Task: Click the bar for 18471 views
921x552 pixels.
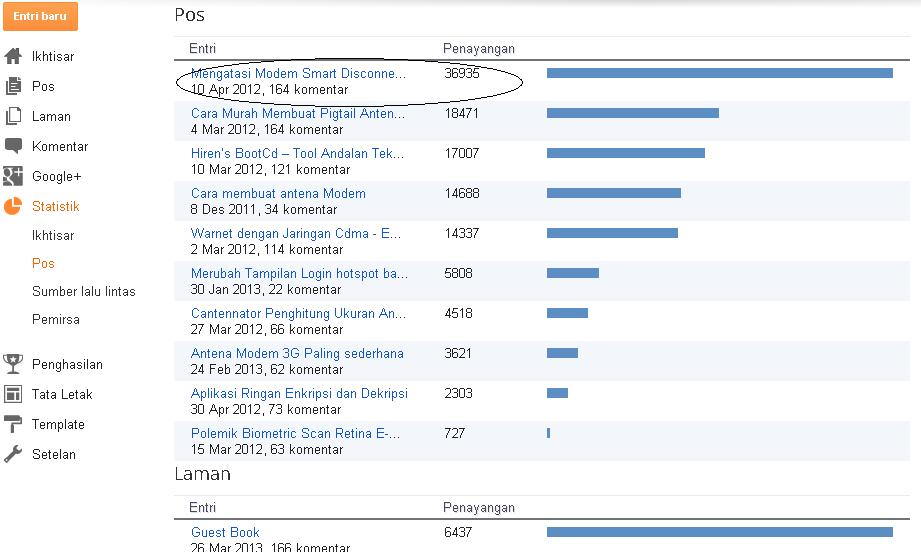Action: [x=633, y=113]
